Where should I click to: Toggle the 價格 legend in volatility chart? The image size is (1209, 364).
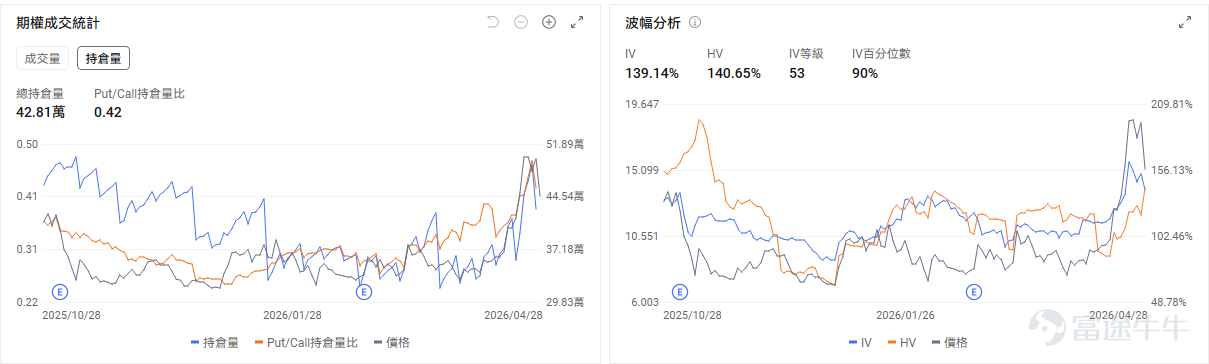[950, 342]
